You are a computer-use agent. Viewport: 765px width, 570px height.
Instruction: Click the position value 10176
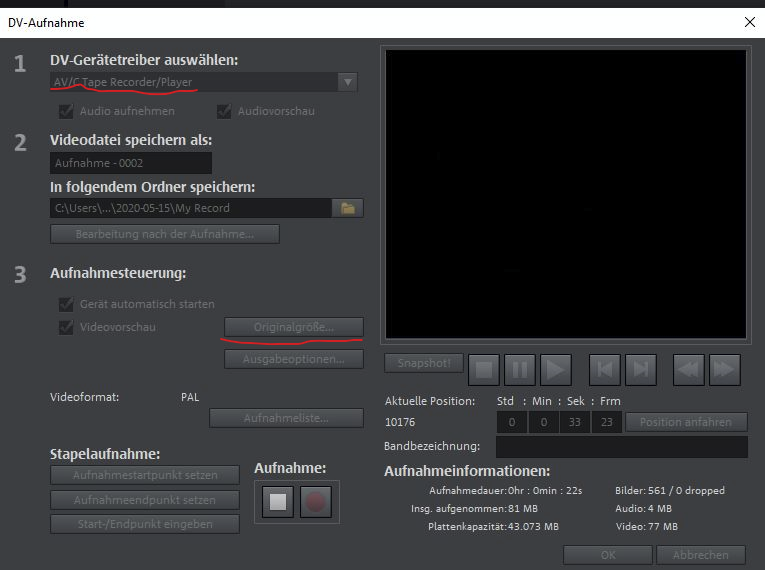[400, 422]
